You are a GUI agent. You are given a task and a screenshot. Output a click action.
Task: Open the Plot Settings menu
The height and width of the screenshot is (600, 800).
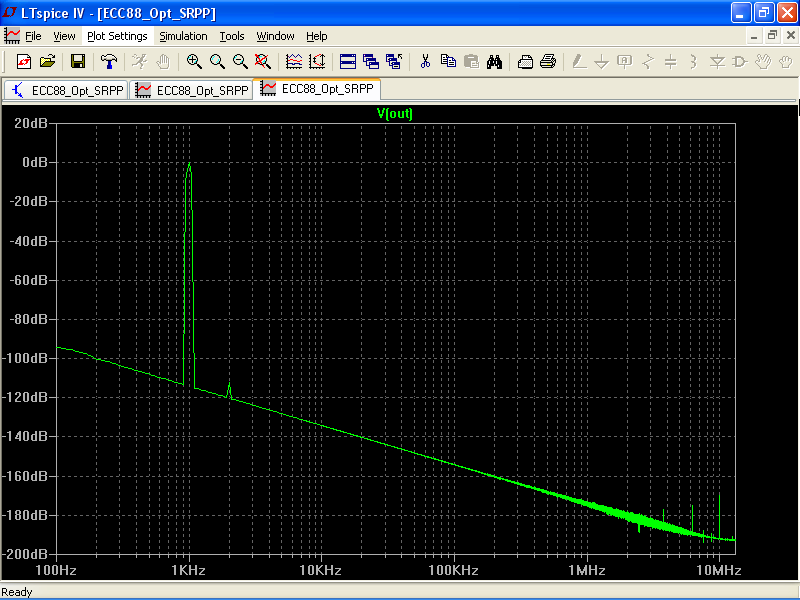pyautogui.click(x=117, y=36)
